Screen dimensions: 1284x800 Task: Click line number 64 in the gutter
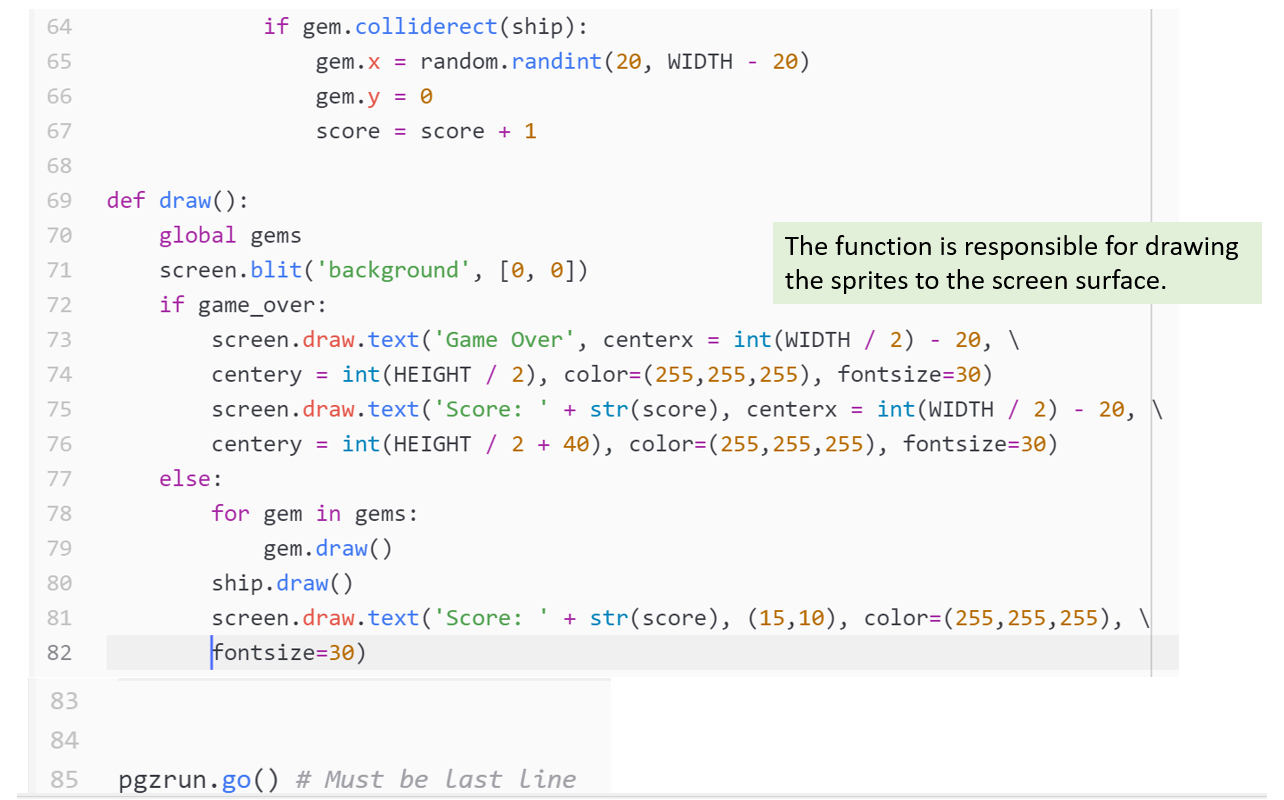tap(59, 26)
